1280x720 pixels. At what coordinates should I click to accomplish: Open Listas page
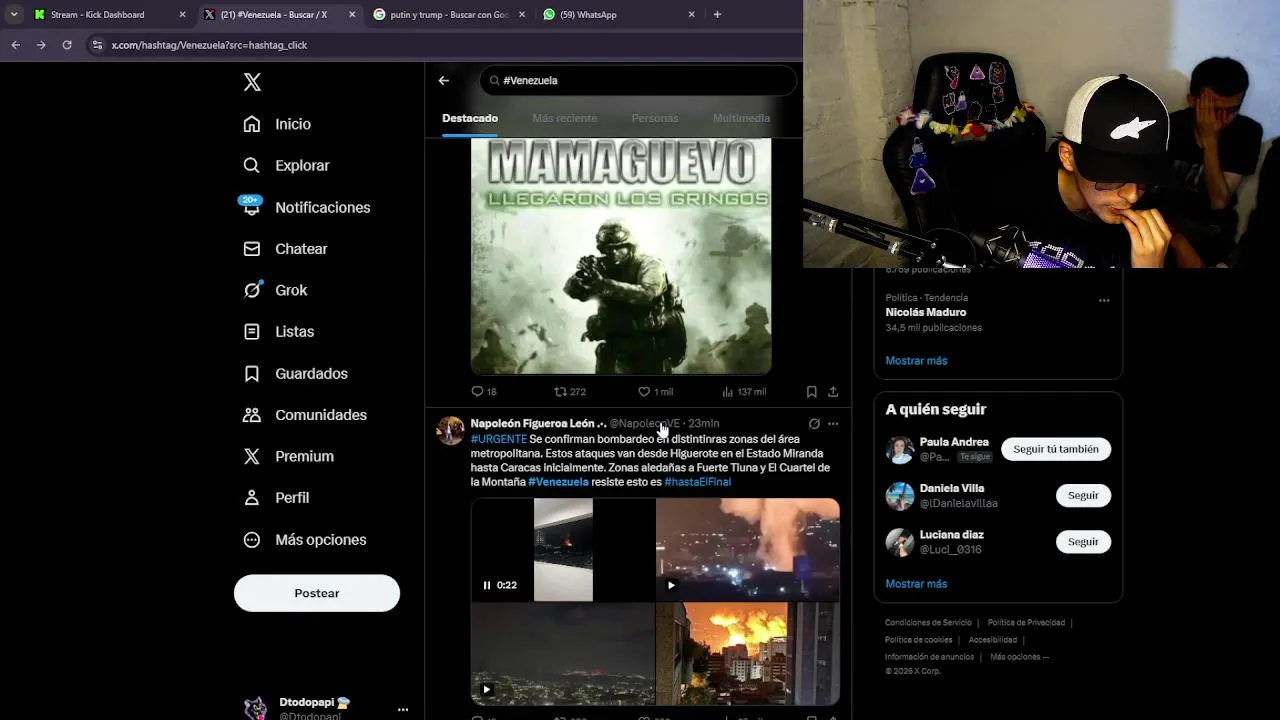279,332
